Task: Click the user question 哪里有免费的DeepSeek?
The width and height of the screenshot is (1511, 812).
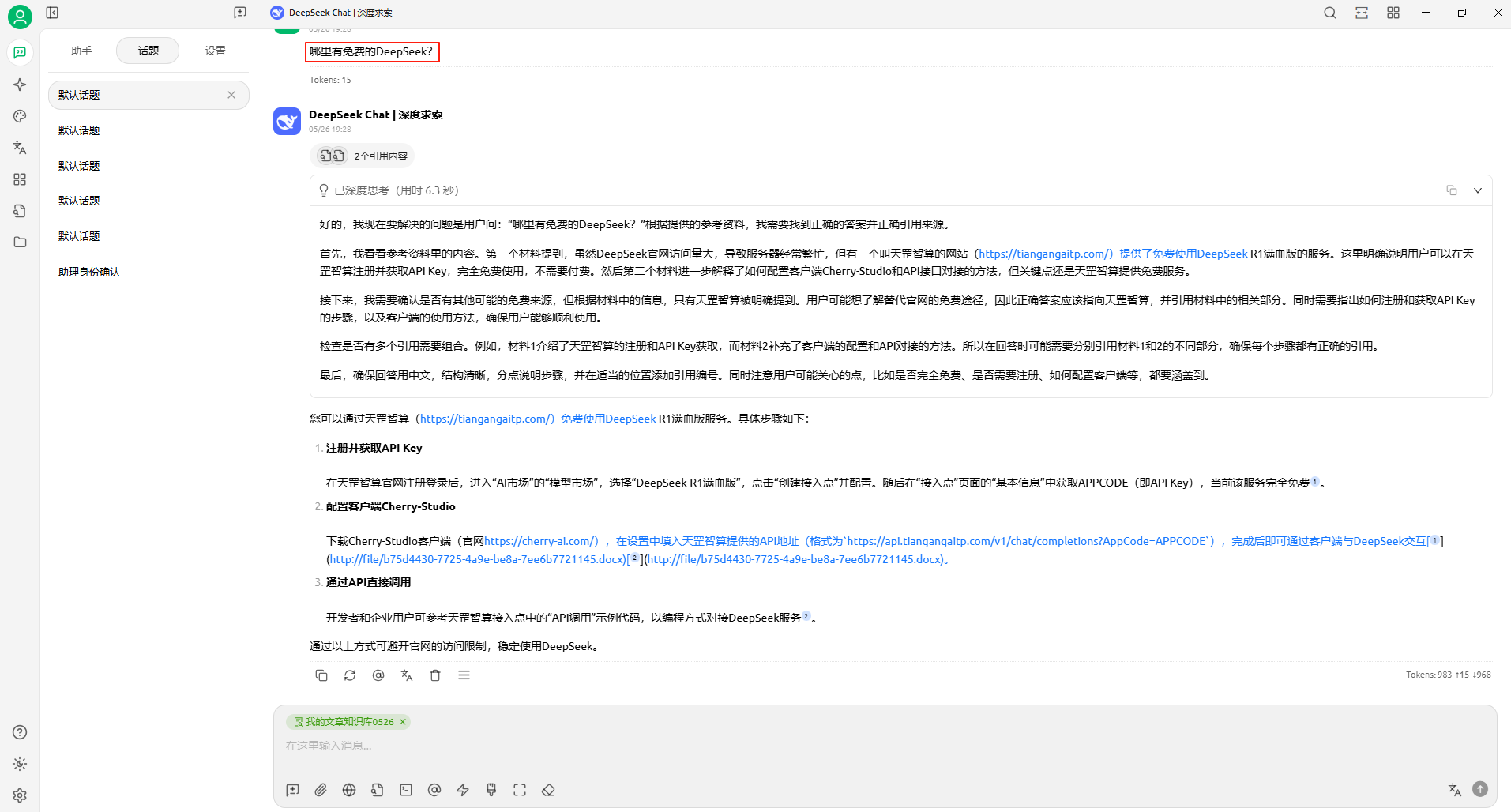Action: click(371, 51)
